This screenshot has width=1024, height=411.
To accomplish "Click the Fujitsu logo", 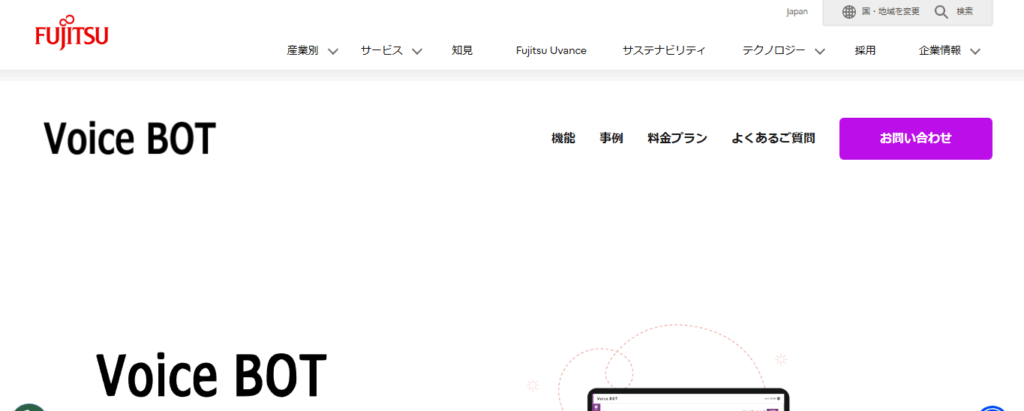I will point(72,32).
